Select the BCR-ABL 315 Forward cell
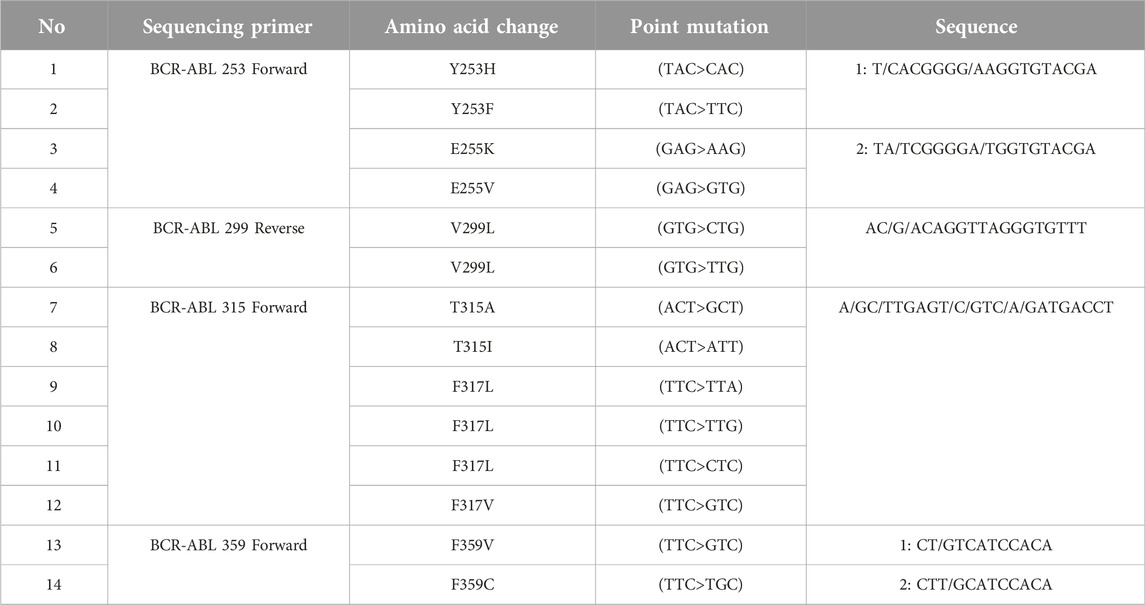Screen dimensions: 1145x605 [x=228, y=406]
